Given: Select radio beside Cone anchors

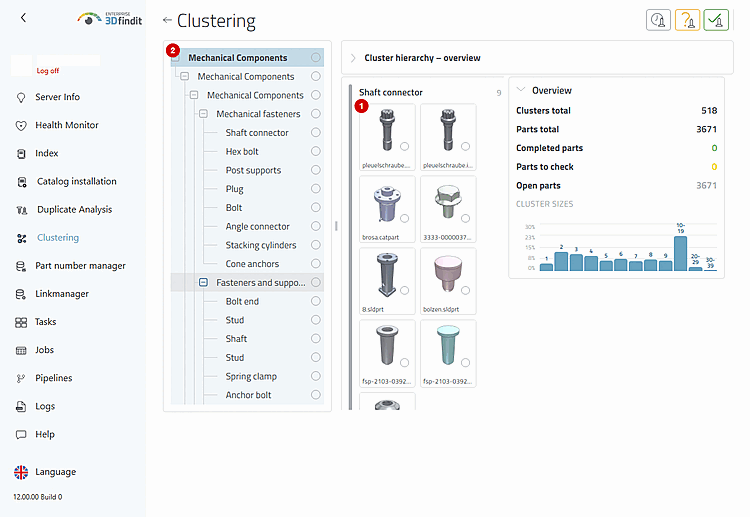Looking at the screenshot, I should 316,264.
